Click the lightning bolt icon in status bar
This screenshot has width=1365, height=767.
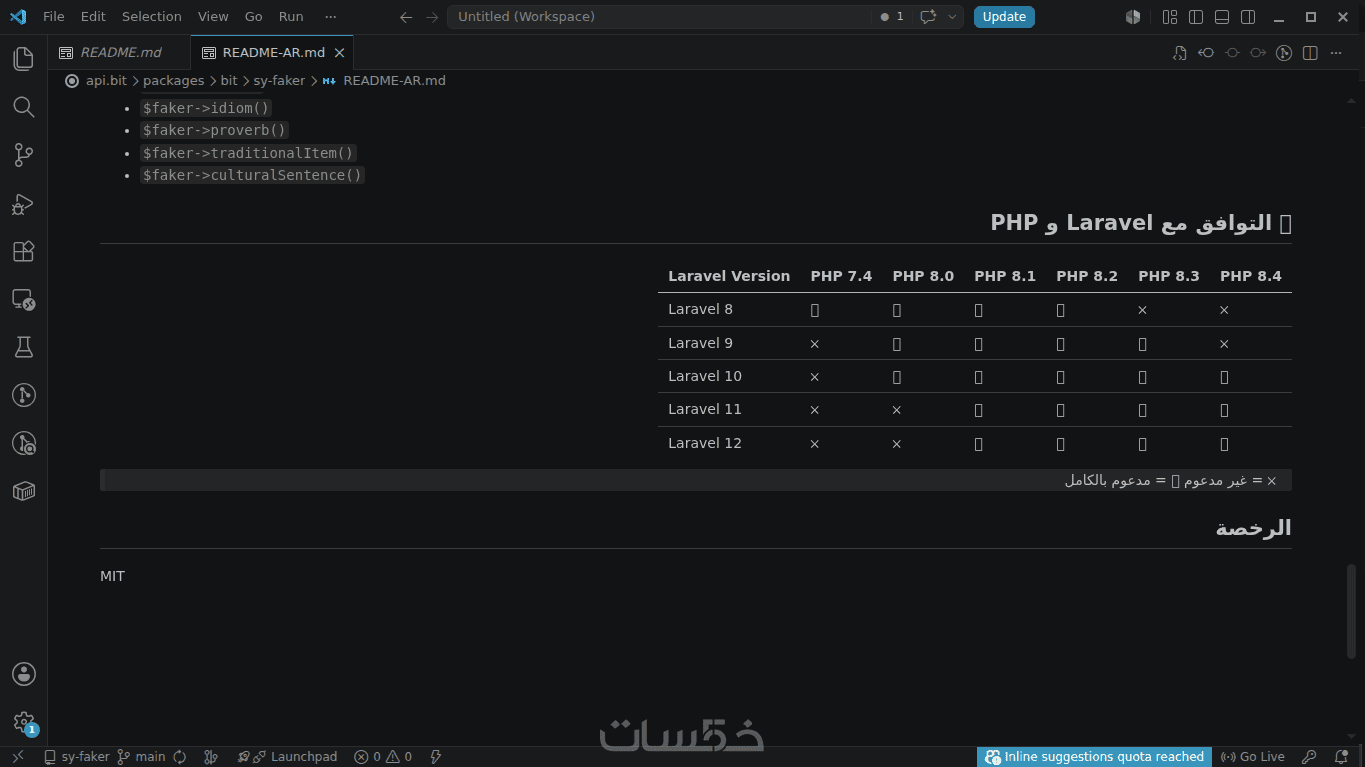click(x=435, y=757)
